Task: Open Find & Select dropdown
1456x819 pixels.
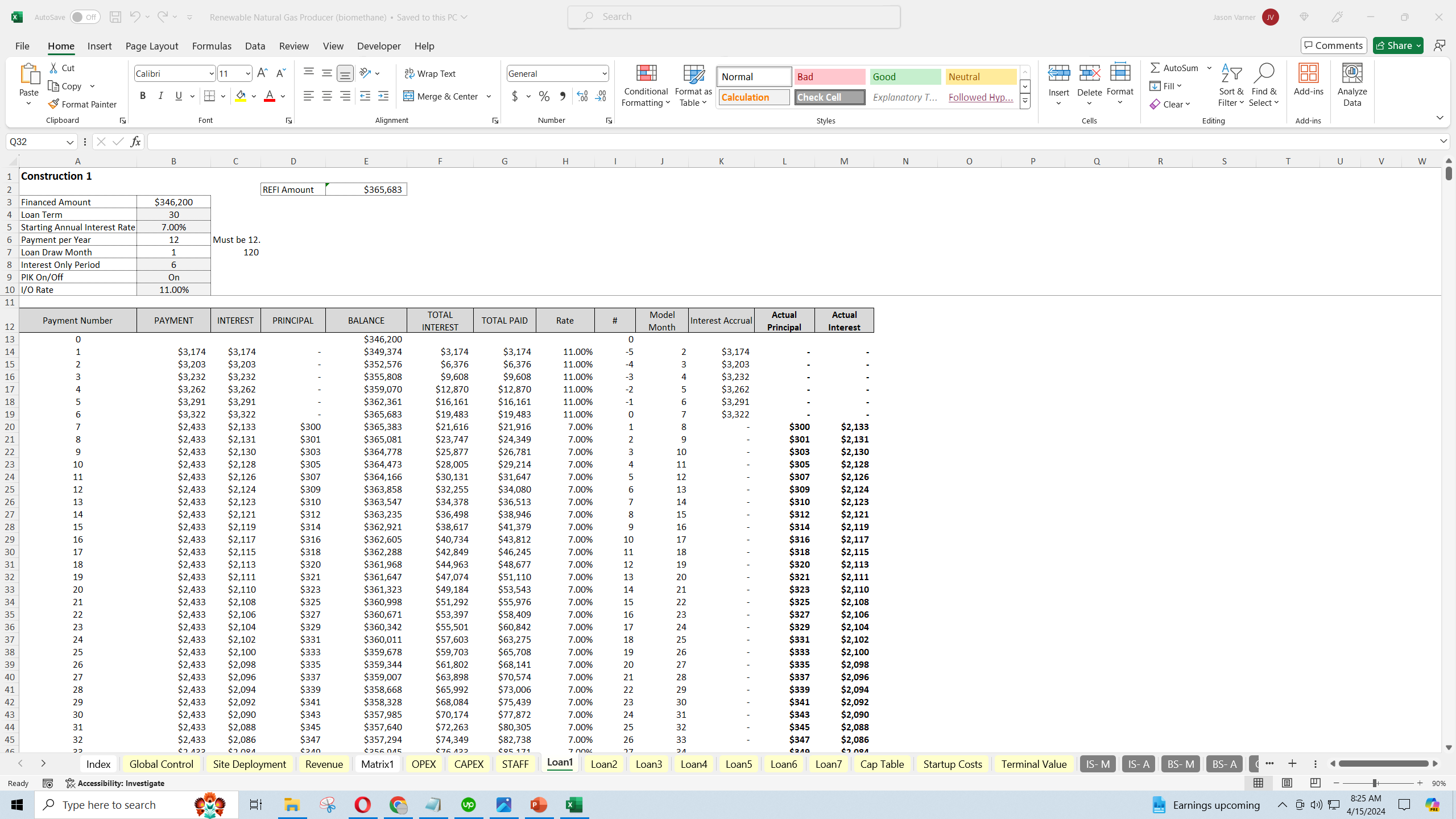Action: tap(1264, 85)
